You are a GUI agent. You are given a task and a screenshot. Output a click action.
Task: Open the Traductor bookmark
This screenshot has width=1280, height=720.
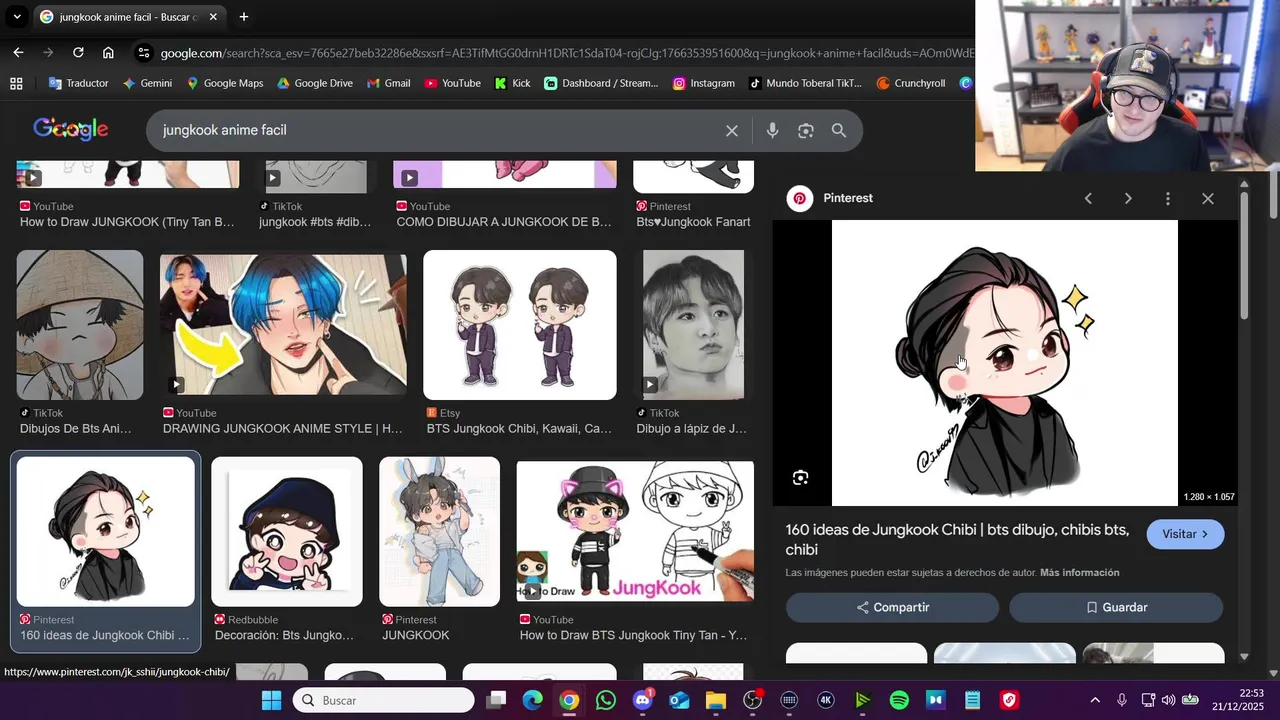click(x=78, y=83)
